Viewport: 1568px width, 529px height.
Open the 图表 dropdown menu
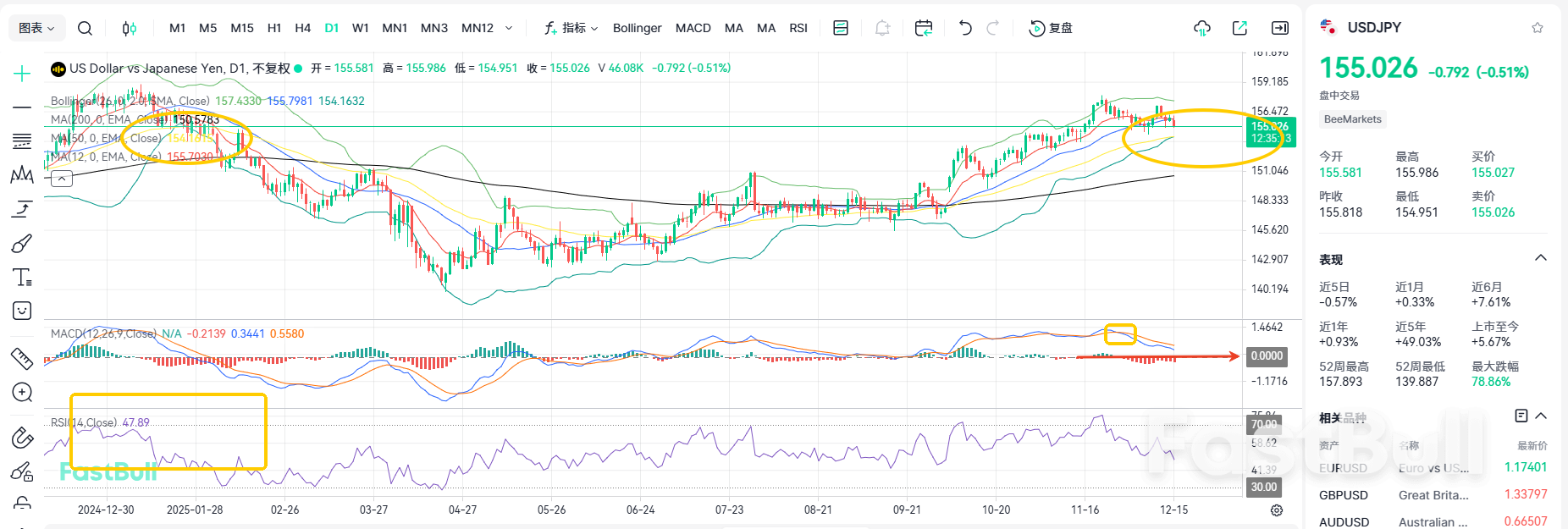click(x=36, y=28)
